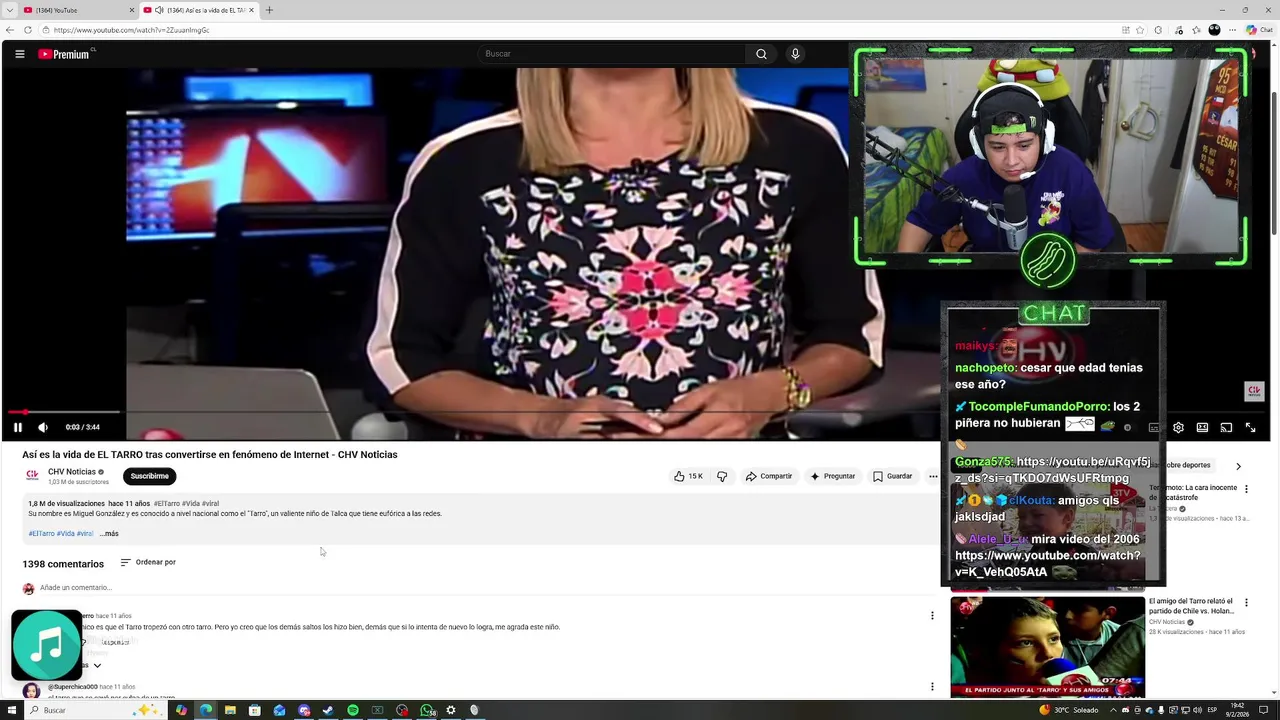Screen dimensions: 1280x720
Task: Click the music note overlay icon
Action: tap(46, 645)
